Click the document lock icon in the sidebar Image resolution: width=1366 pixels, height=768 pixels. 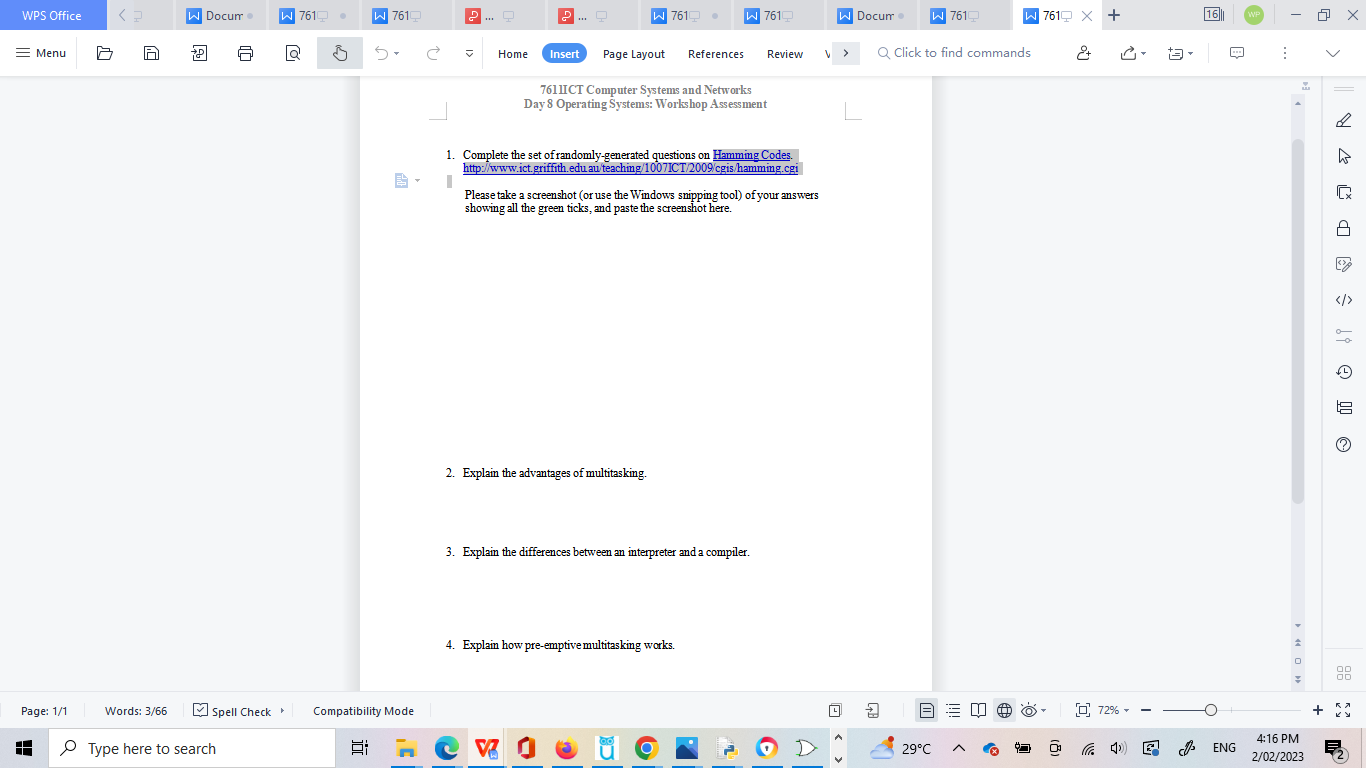point(1343,227)
